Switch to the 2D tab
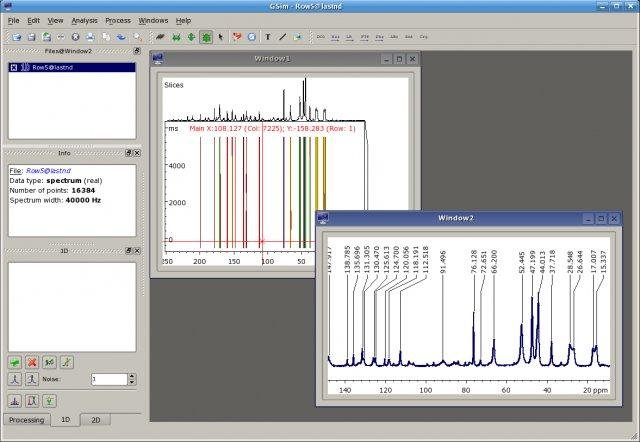Image resolution: width=640 pixels, height=442 pixels. tap(96, 420)
